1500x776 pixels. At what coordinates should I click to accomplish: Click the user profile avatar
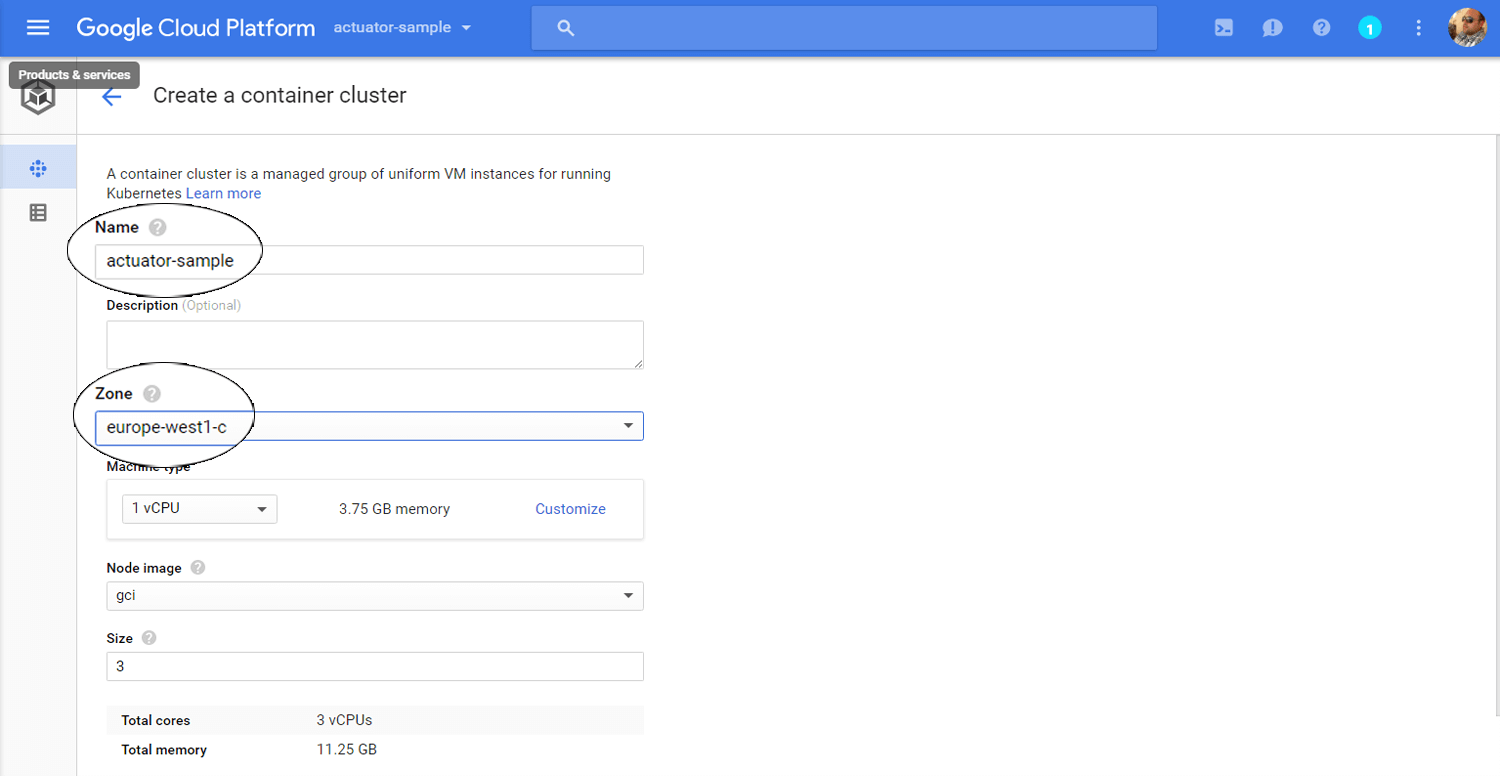1466,27
